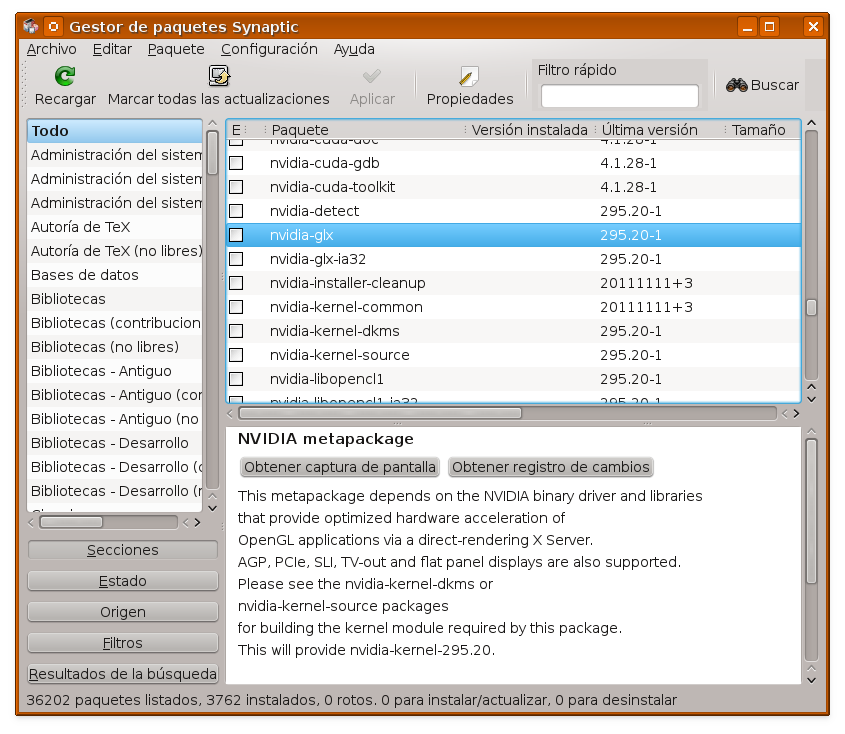Select Bibliotecas - Desarrollo category
This screenshot has height=734, width=845.
(x=115, y=443)
